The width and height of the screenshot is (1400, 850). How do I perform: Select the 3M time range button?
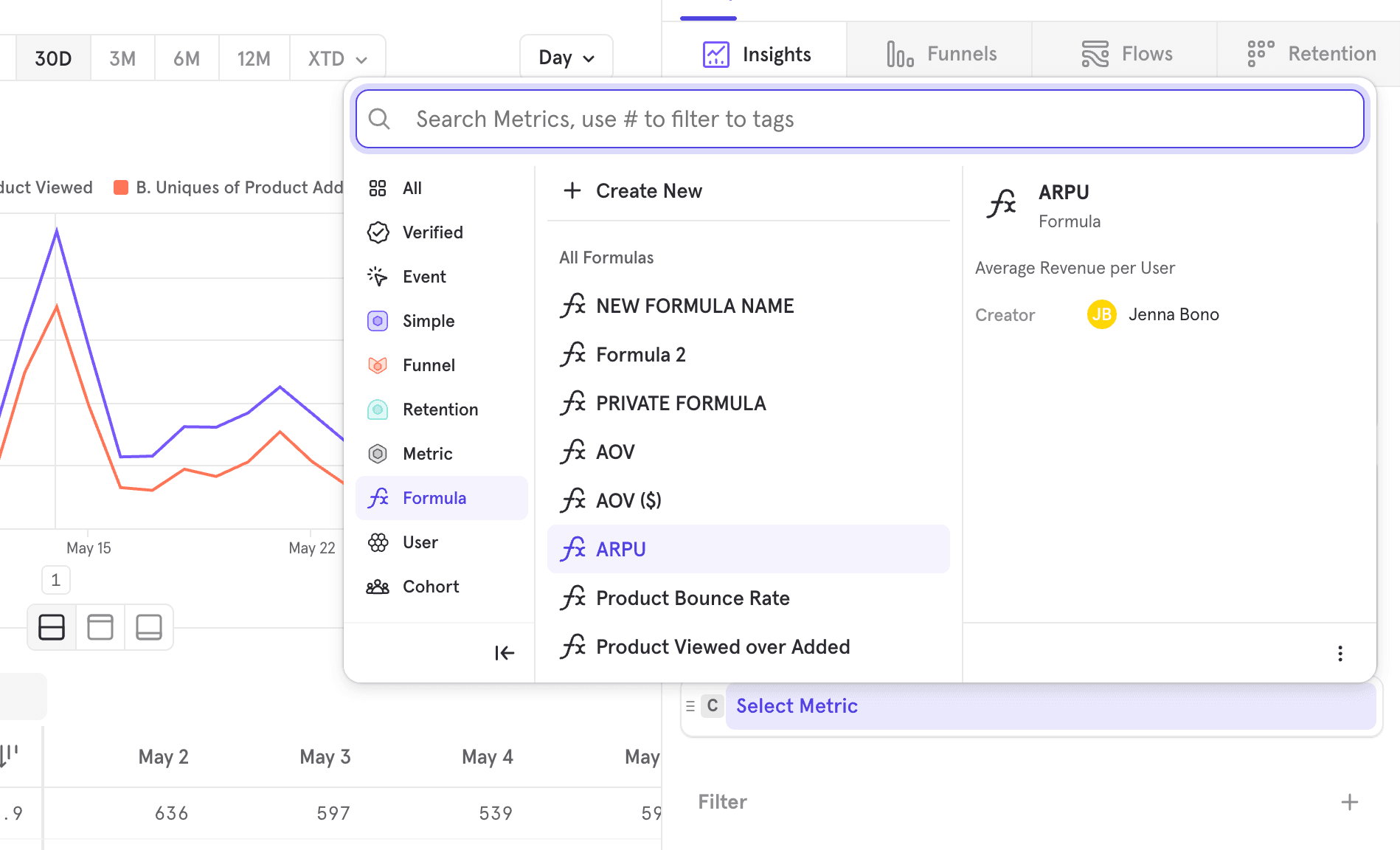click(122, 59)
